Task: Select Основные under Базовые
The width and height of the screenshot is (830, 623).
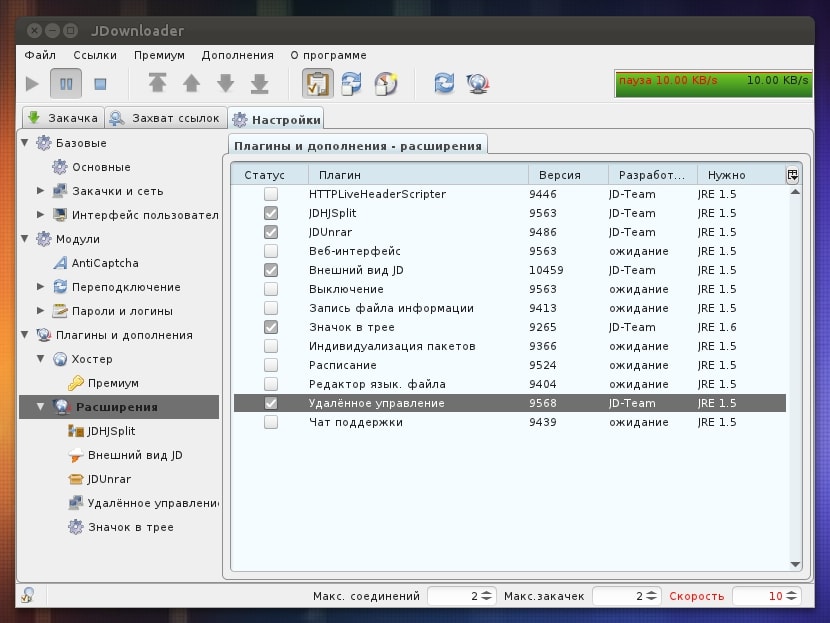Action: tap(91, 167)
